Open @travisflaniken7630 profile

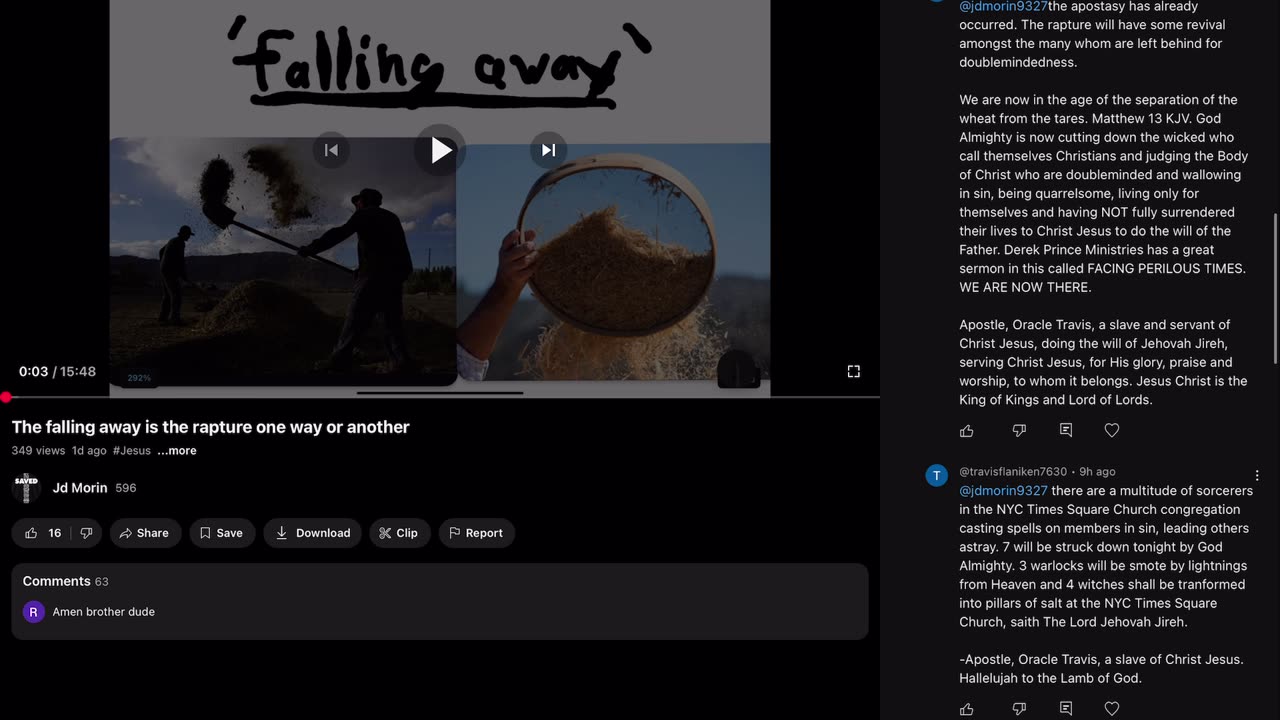1013,472
